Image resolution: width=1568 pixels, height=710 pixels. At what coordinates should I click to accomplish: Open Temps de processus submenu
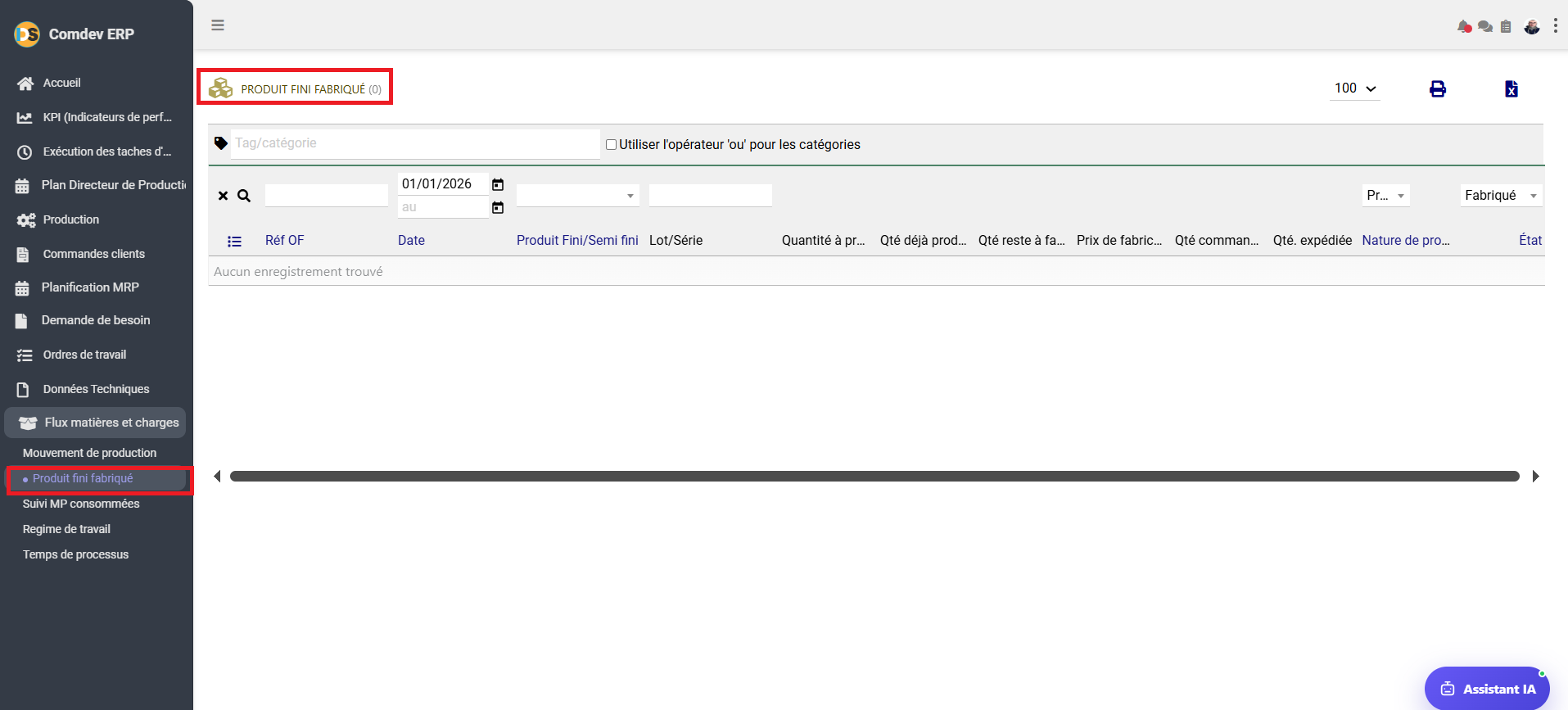coord(75,554)
